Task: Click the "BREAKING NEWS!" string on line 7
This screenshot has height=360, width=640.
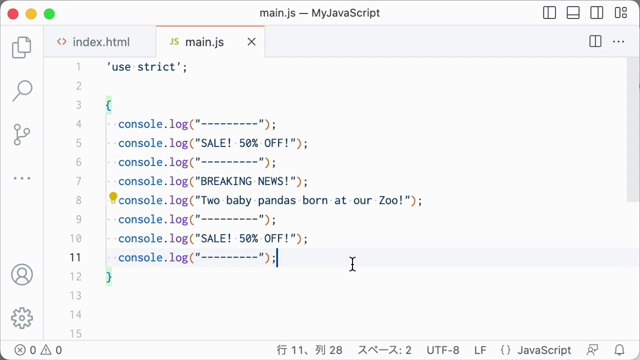Action: coord(245,181)
